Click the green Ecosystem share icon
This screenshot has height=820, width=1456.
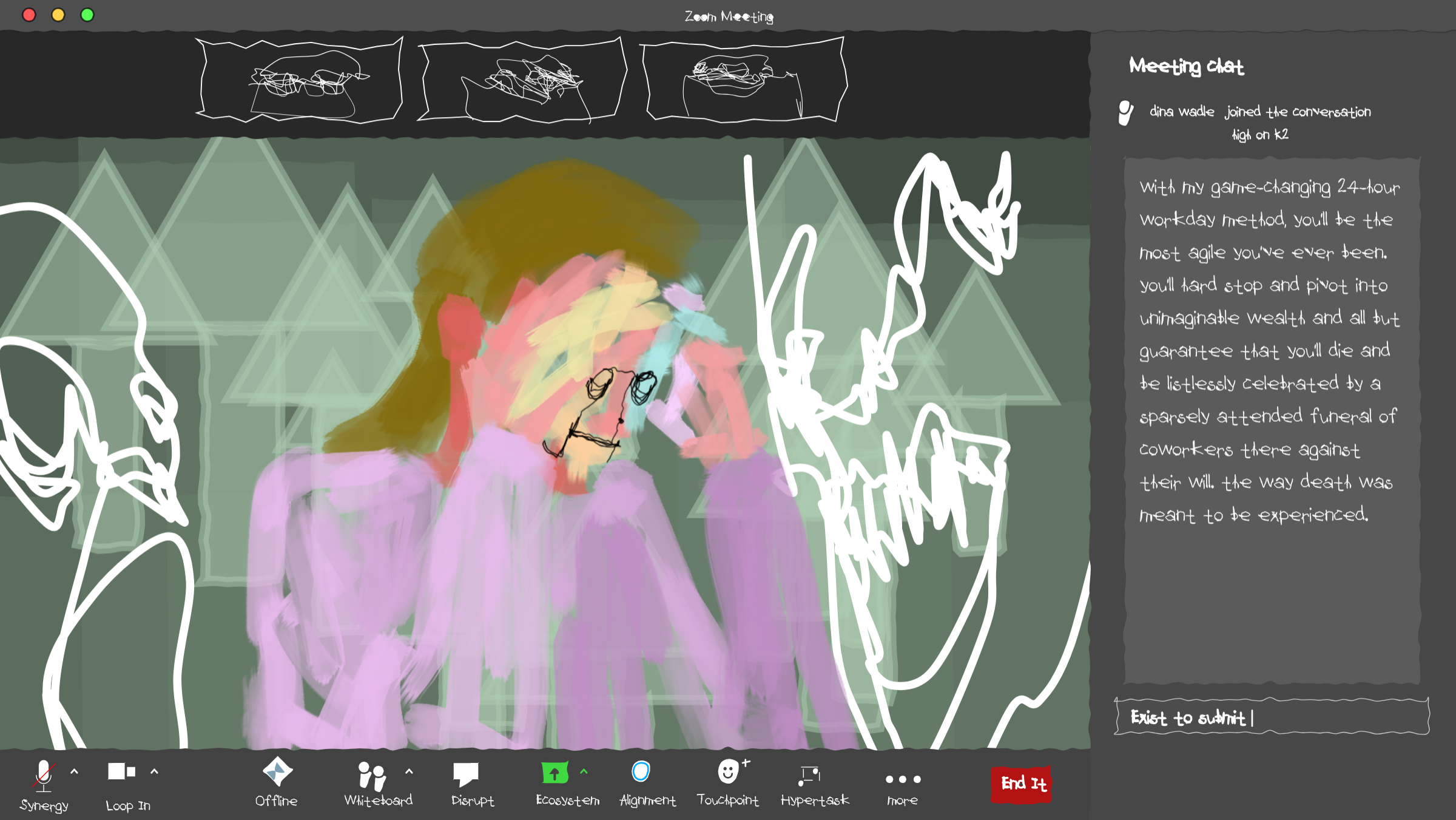554,773
